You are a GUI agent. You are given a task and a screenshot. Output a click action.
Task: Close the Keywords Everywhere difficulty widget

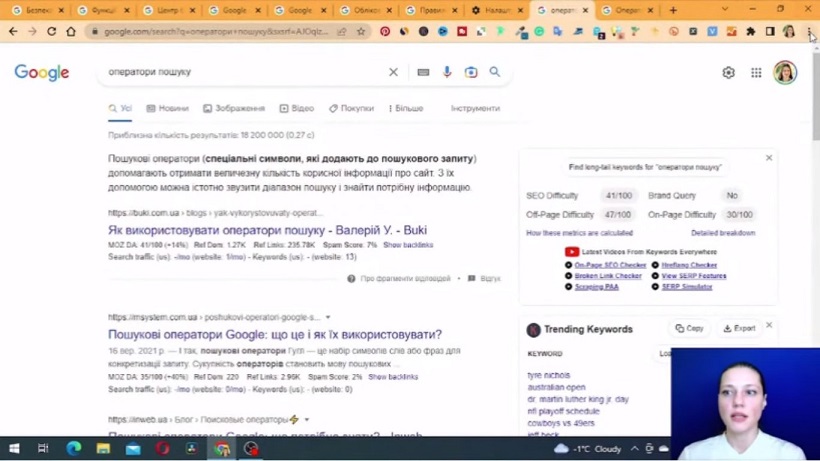[769, 158]
